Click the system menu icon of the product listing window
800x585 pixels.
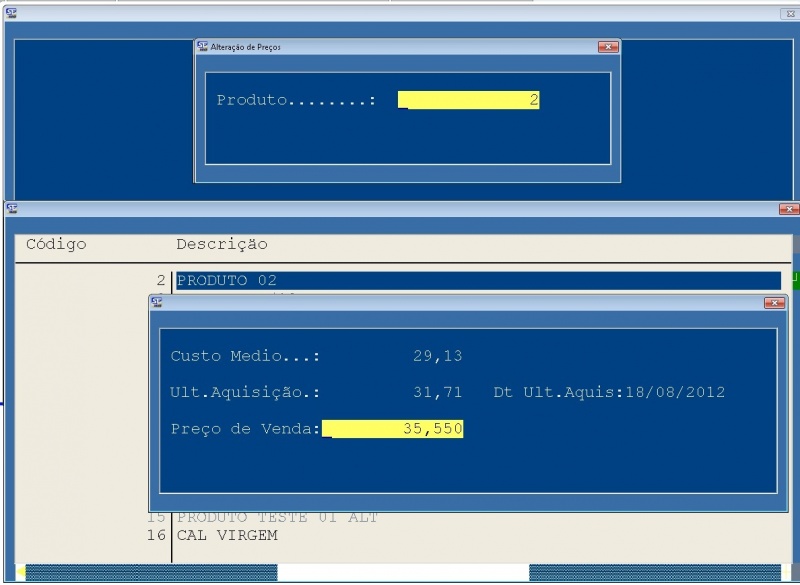point(13,210)
